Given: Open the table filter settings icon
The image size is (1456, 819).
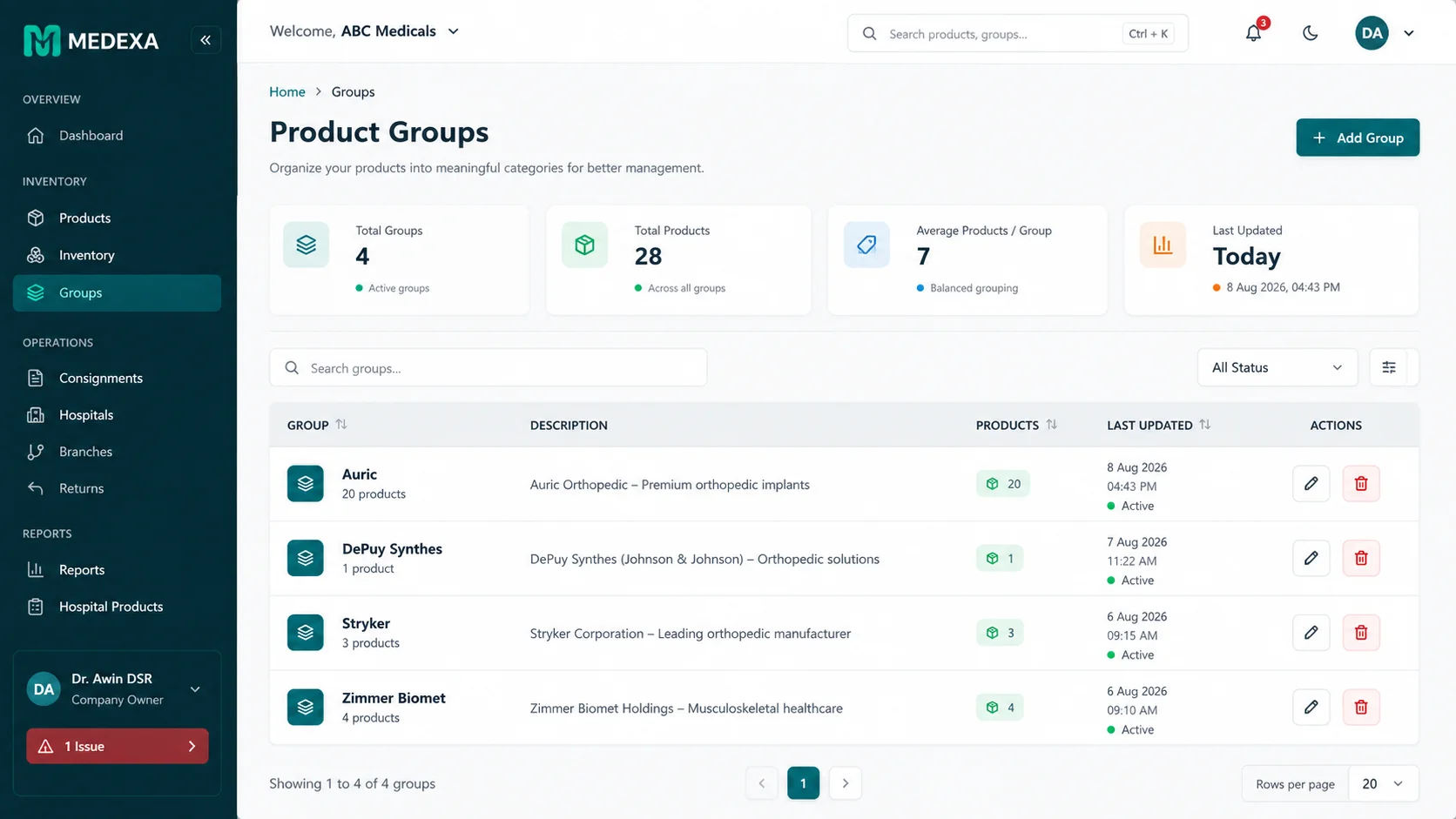Looking at the screenshot, I should click(x=1389, y=367).
